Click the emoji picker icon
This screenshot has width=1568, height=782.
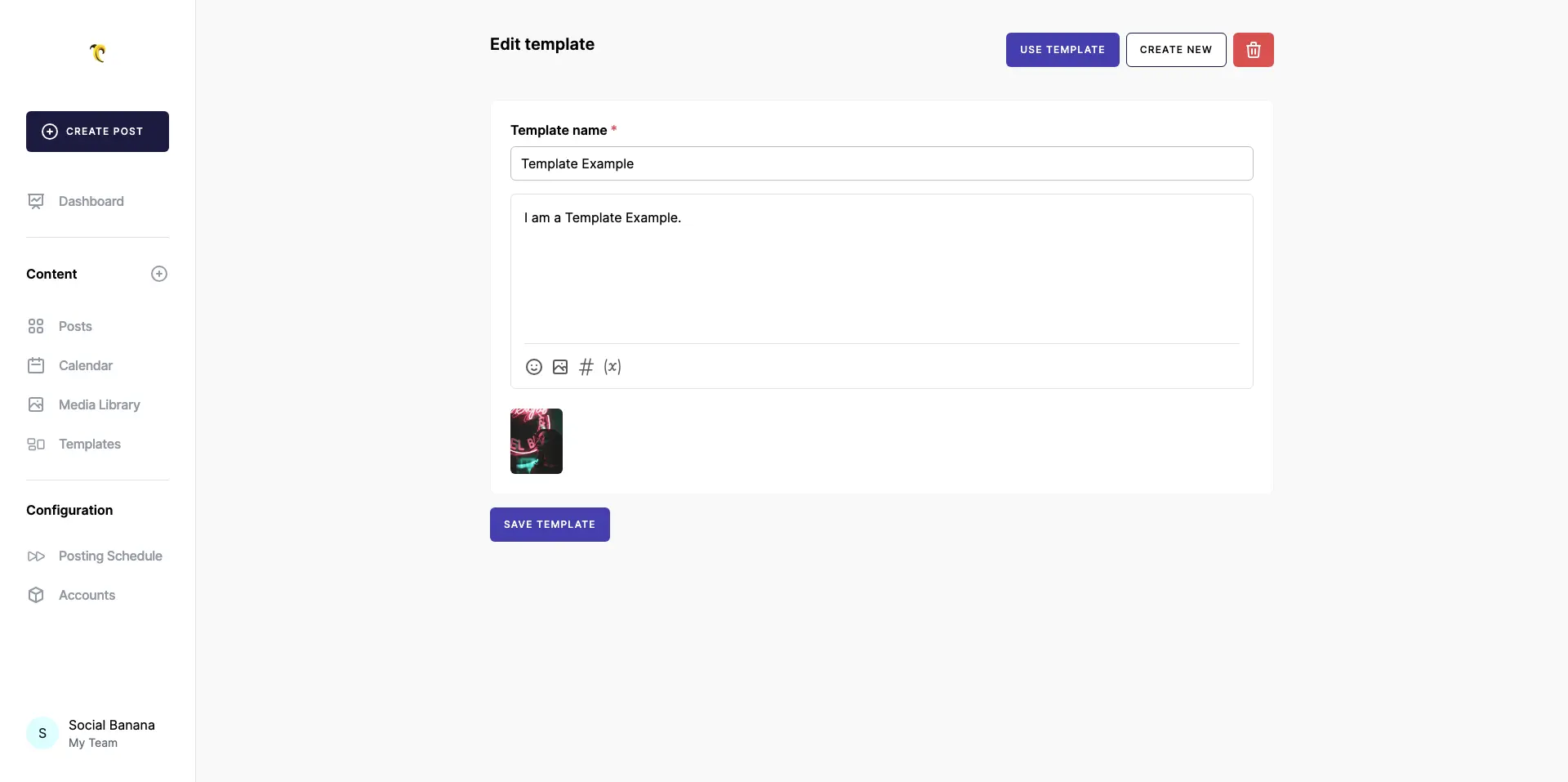(534, 367)
